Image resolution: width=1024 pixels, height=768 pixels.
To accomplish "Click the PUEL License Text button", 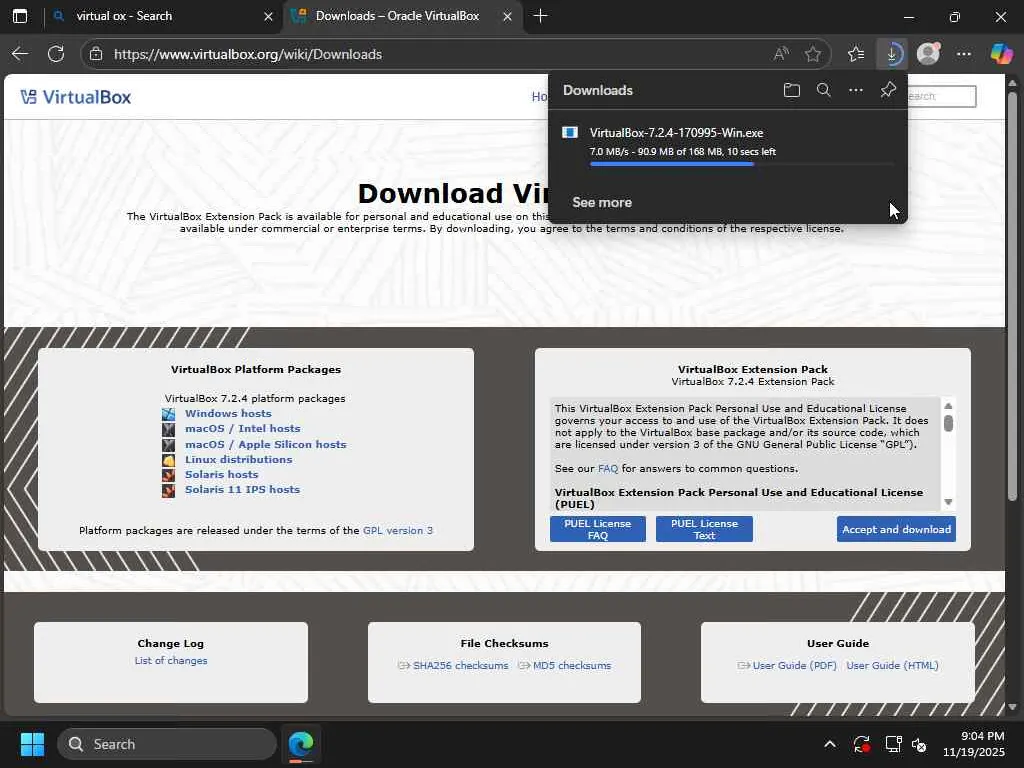I will pos(704,529).
